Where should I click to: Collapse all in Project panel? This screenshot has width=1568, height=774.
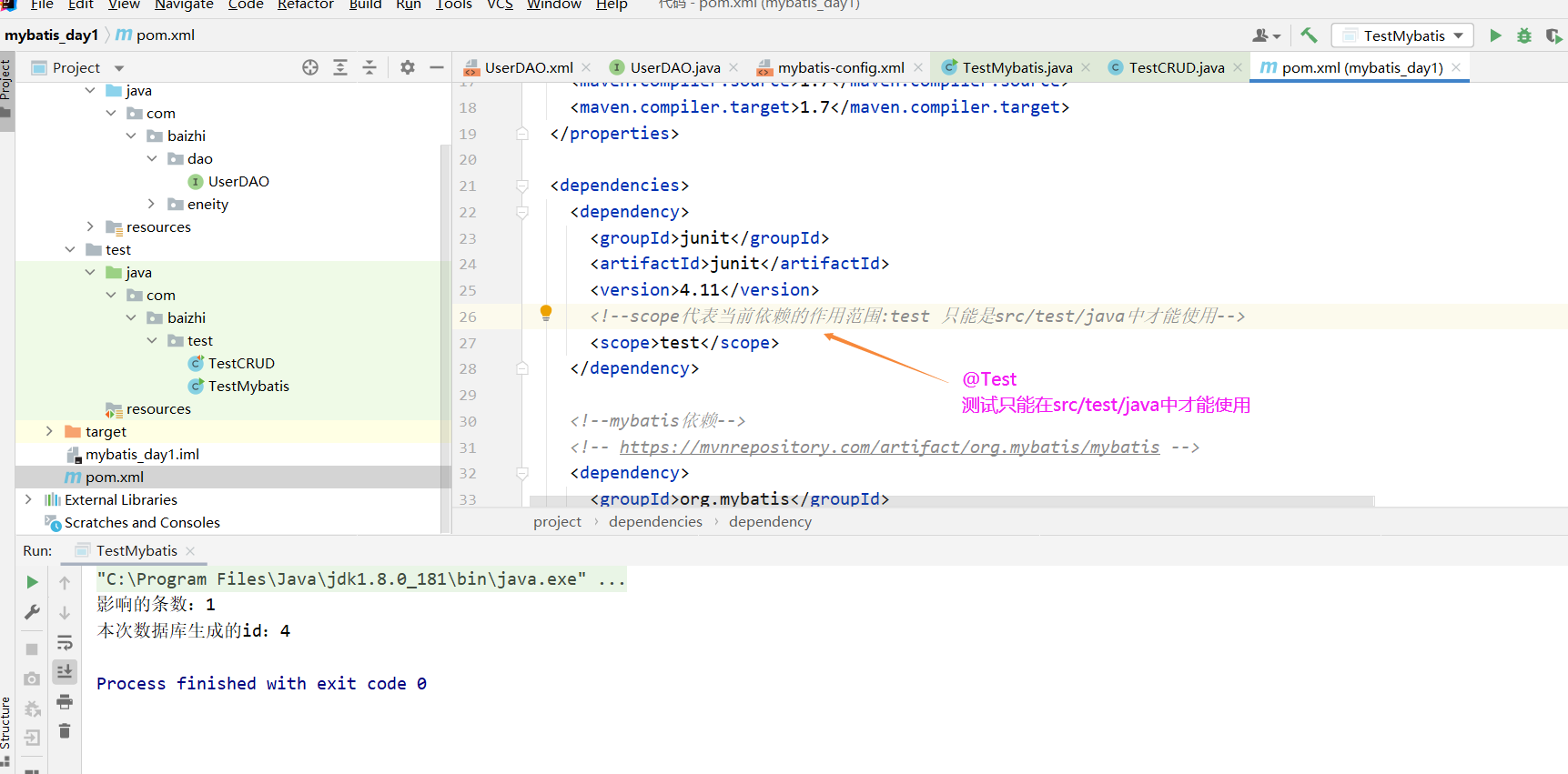(369, 67)
